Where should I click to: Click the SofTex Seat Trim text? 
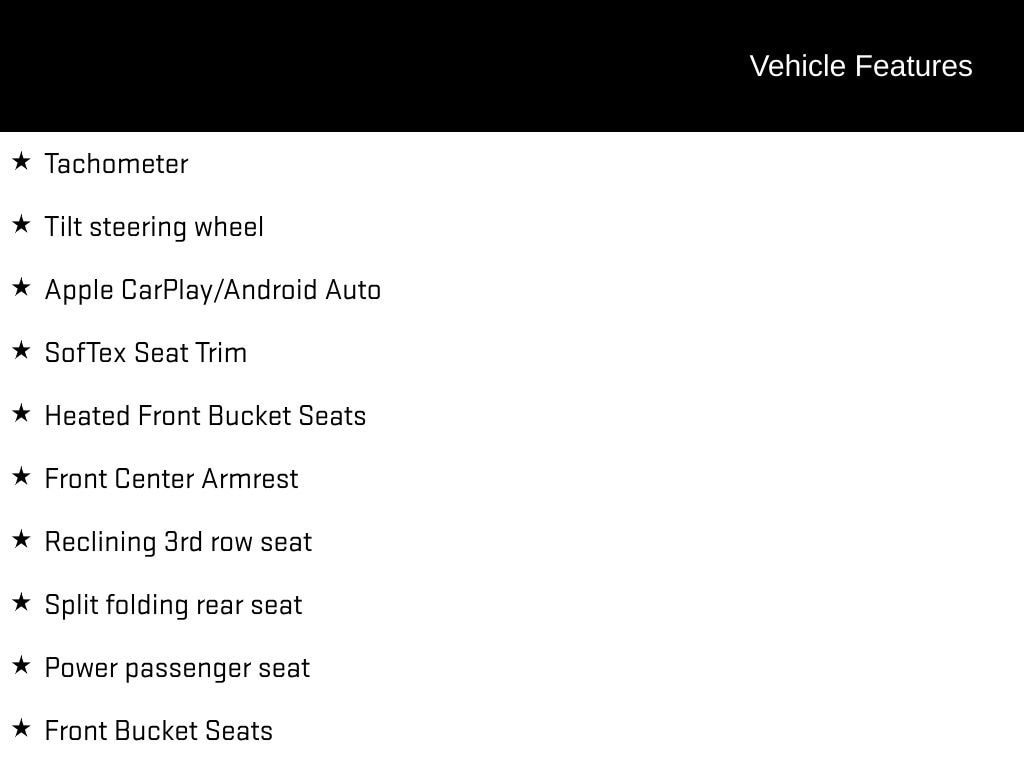(146, 353)
